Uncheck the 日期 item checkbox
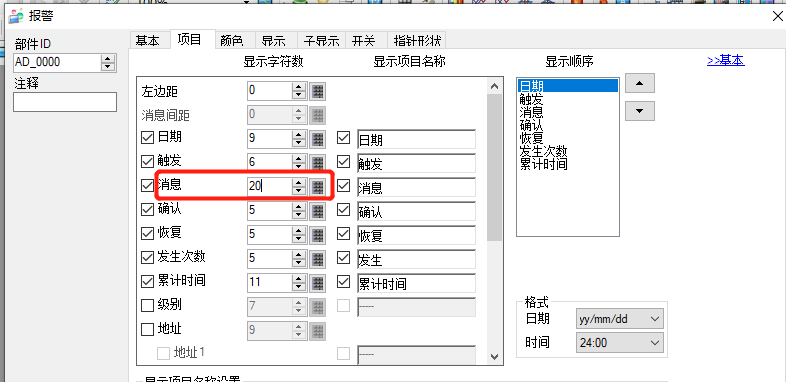Viewport: 786px width, 382px height. click(147, 137)
